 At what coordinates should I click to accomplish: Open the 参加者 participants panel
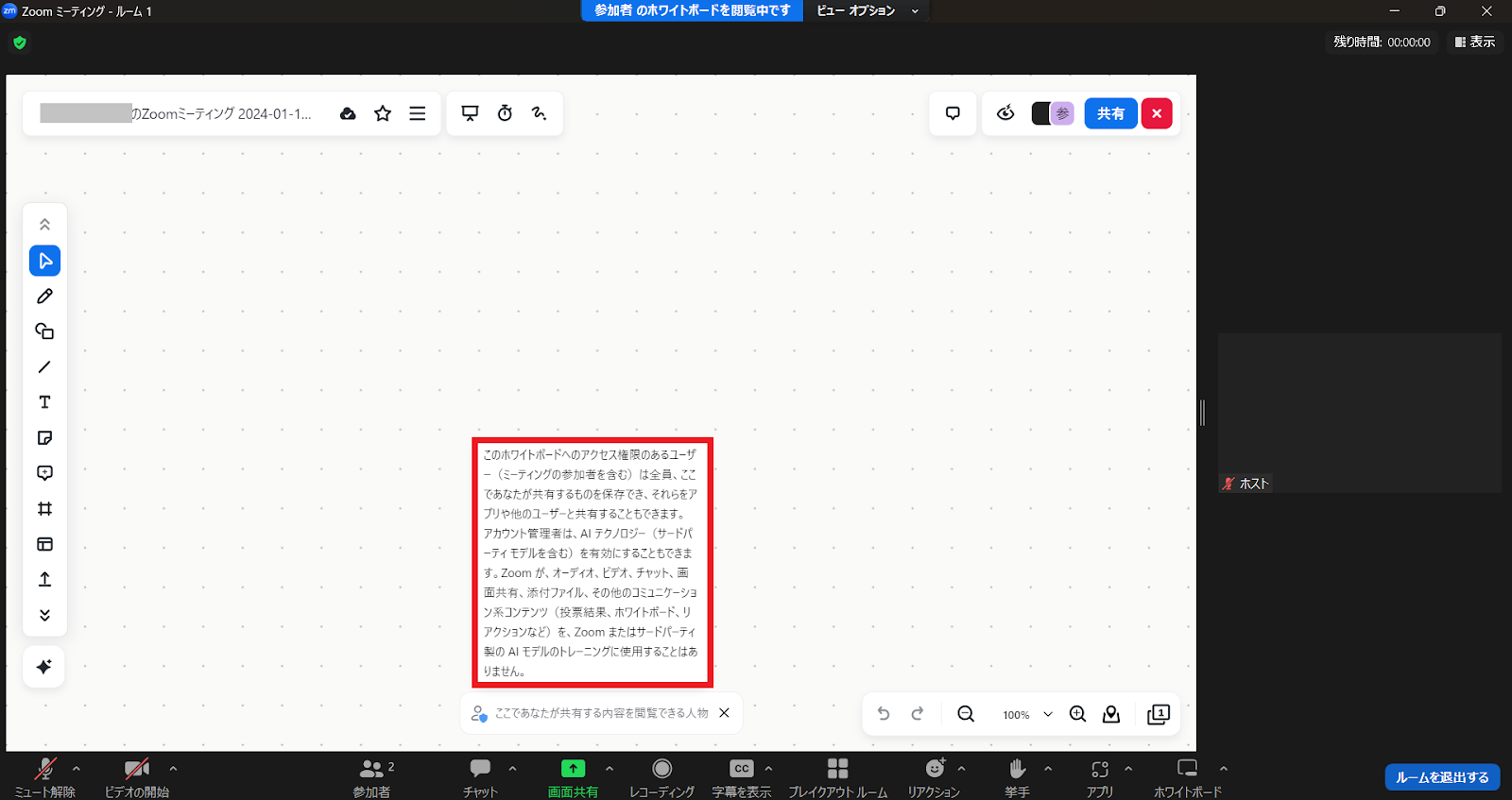(372, 777)
